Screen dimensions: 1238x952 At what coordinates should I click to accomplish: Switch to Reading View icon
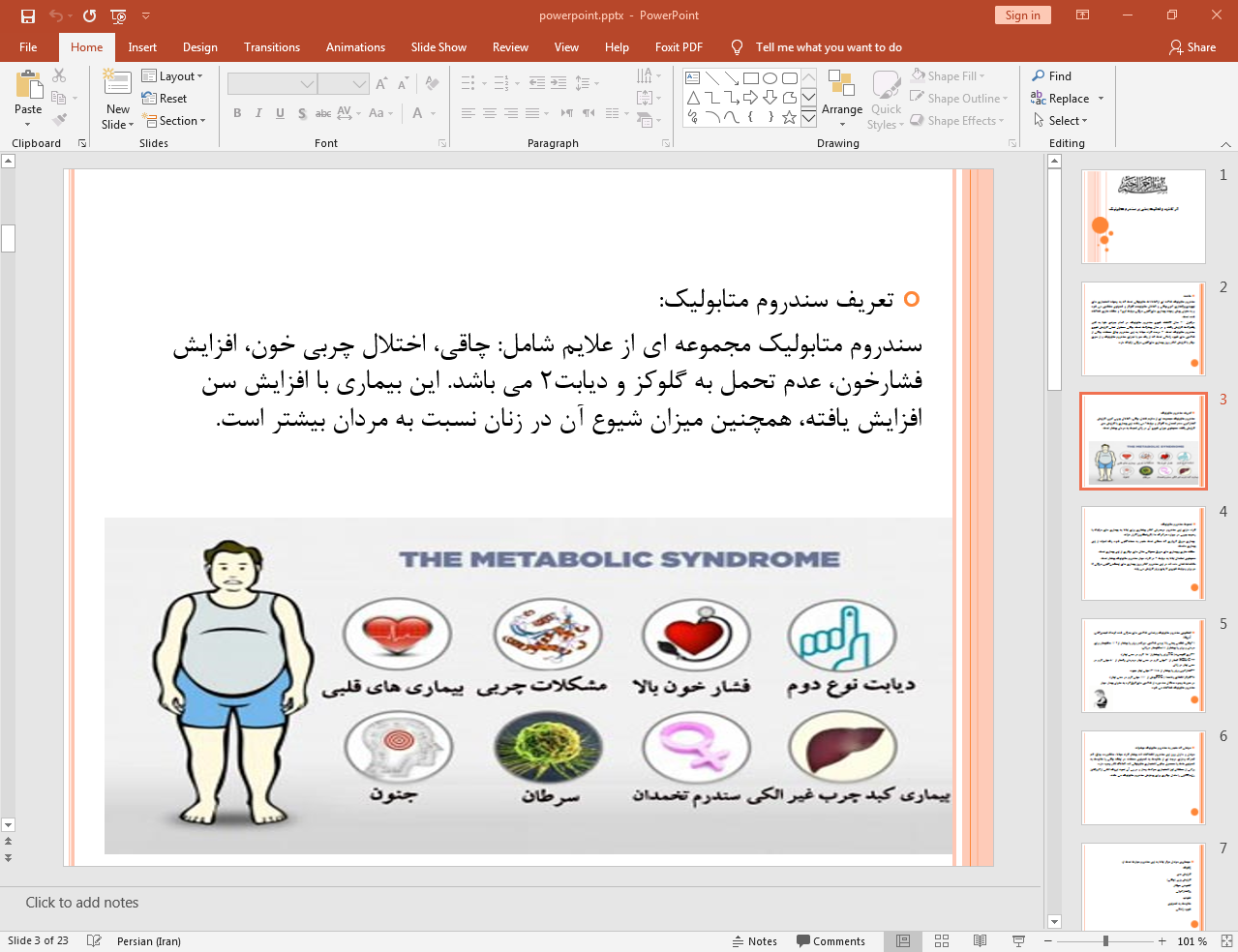click(980, 941)
